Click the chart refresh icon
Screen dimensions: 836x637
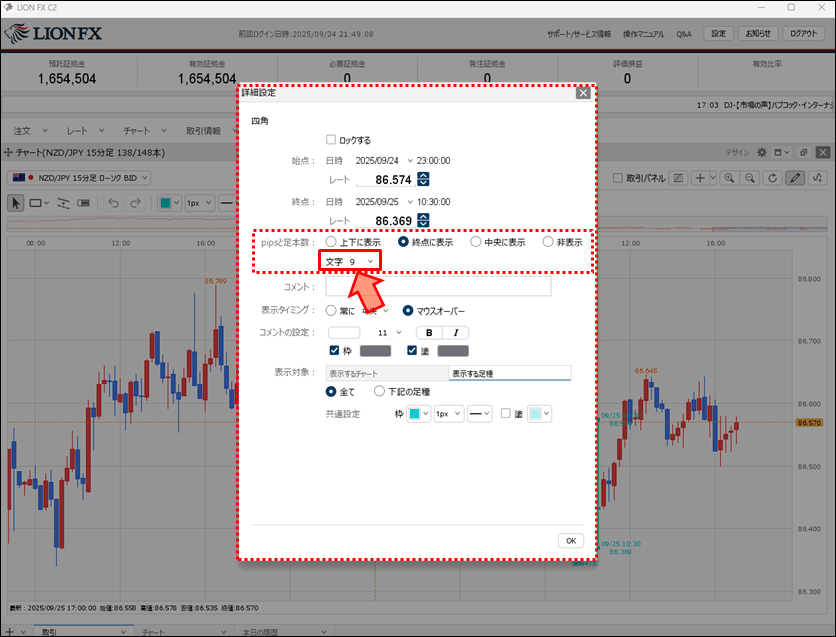point(772,178)
